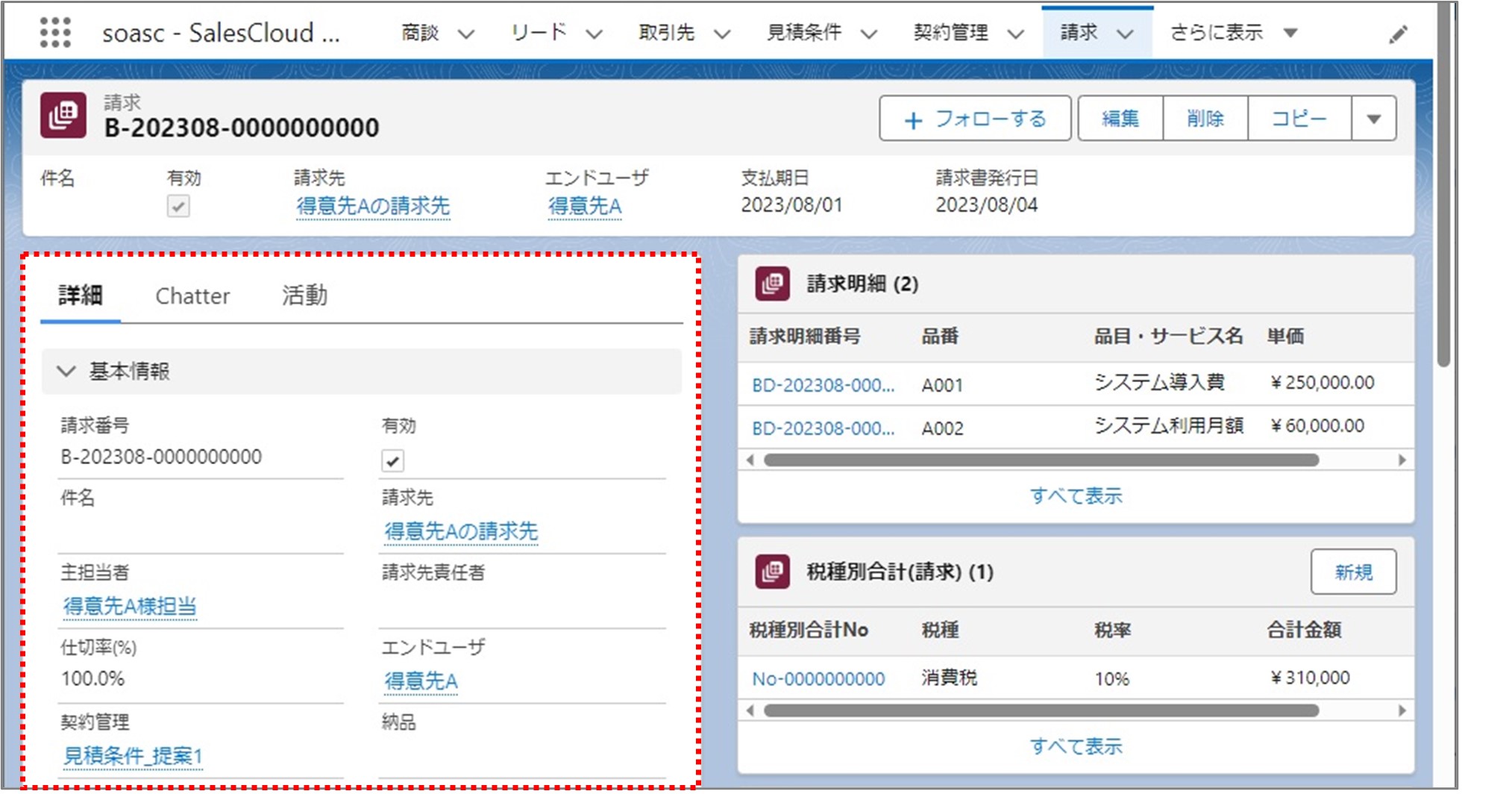Click the 削除 button
Image resolution: width=1512 pixels, height=794 pixels.
pyautogui.click(x=1205, y=119)
